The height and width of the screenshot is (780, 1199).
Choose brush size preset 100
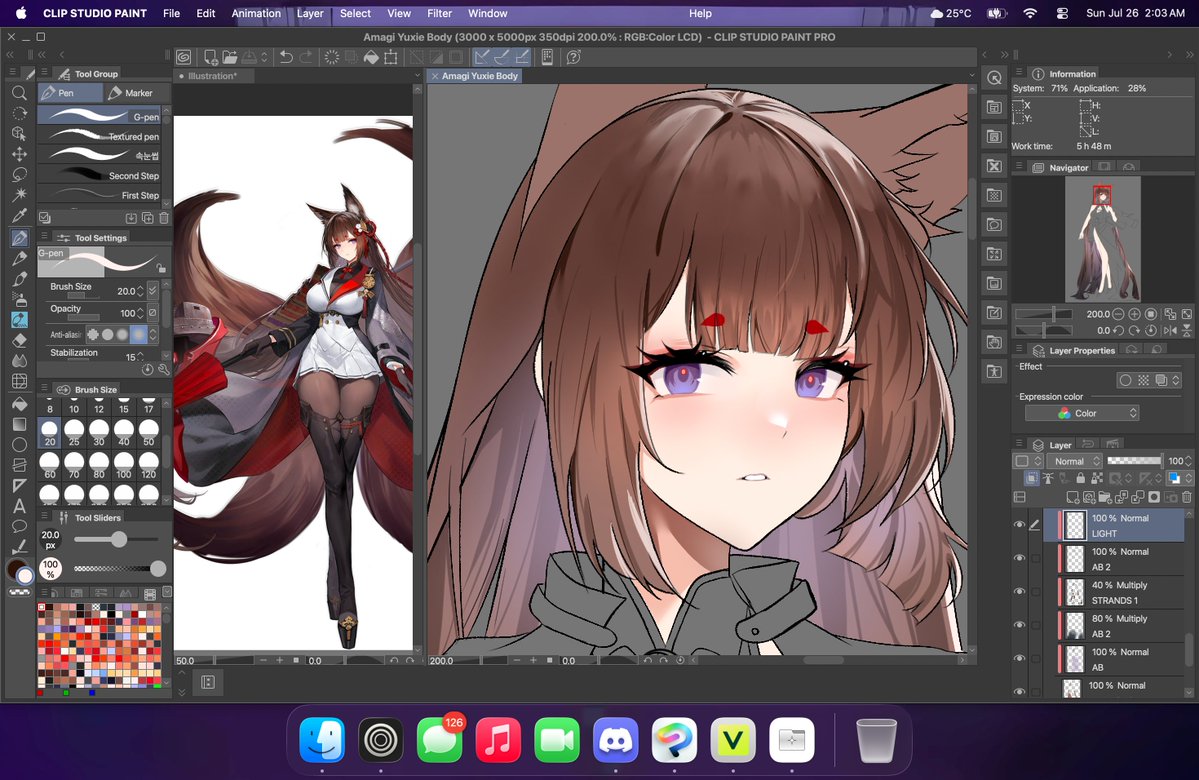[x=124, y=465]
